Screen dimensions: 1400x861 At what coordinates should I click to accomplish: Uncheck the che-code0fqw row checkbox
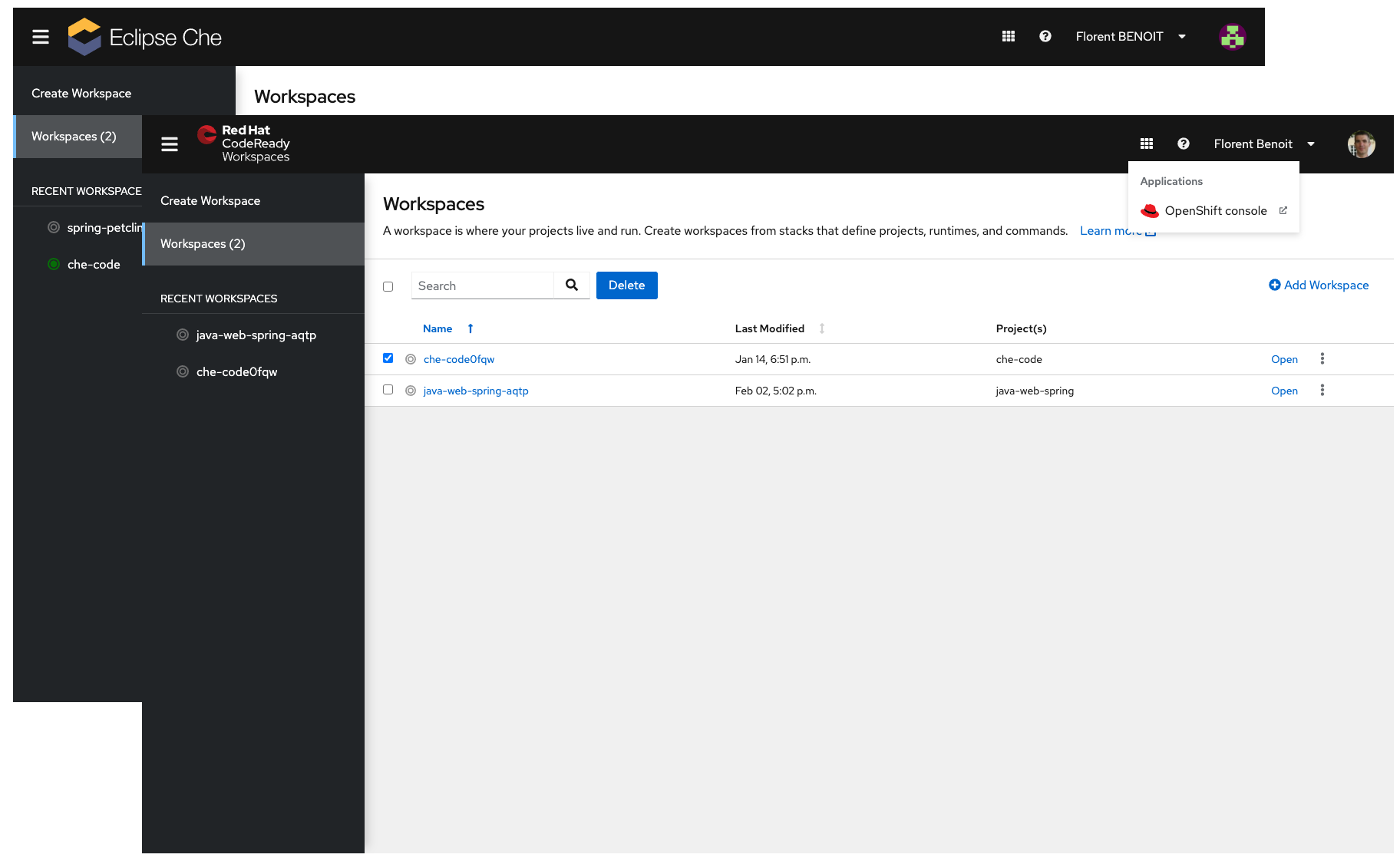click(388, 358)
